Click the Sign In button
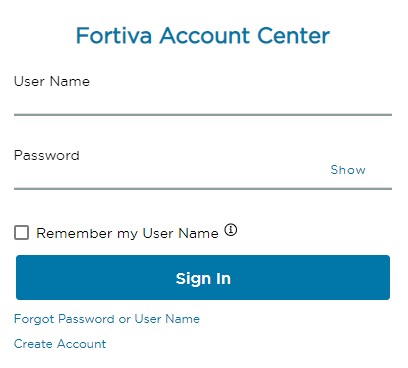The height and width of the screenshot is (368, 408). pyautogui.click(x=203, y=277)
